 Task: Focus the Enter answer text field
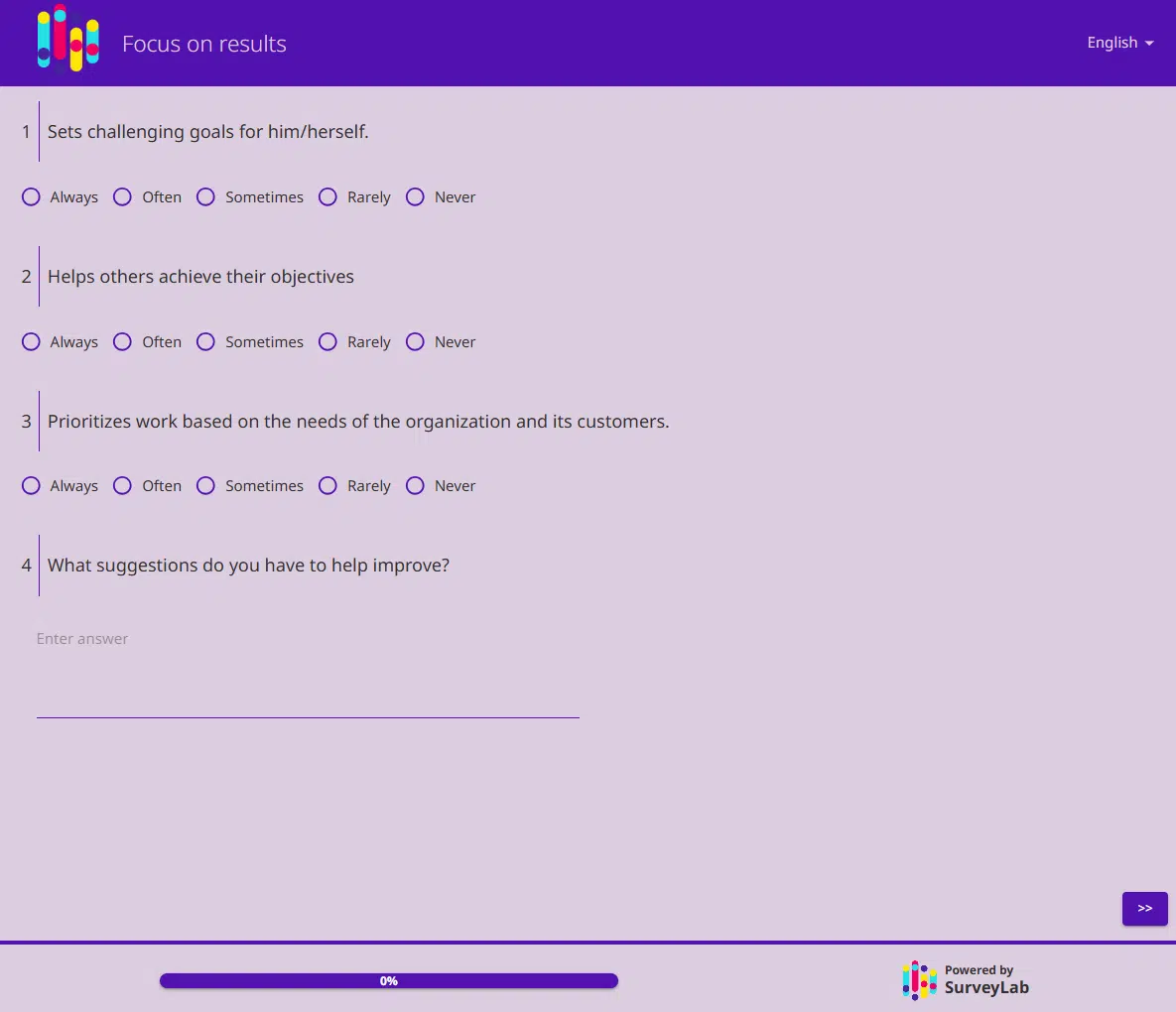(x=308, y=671)
